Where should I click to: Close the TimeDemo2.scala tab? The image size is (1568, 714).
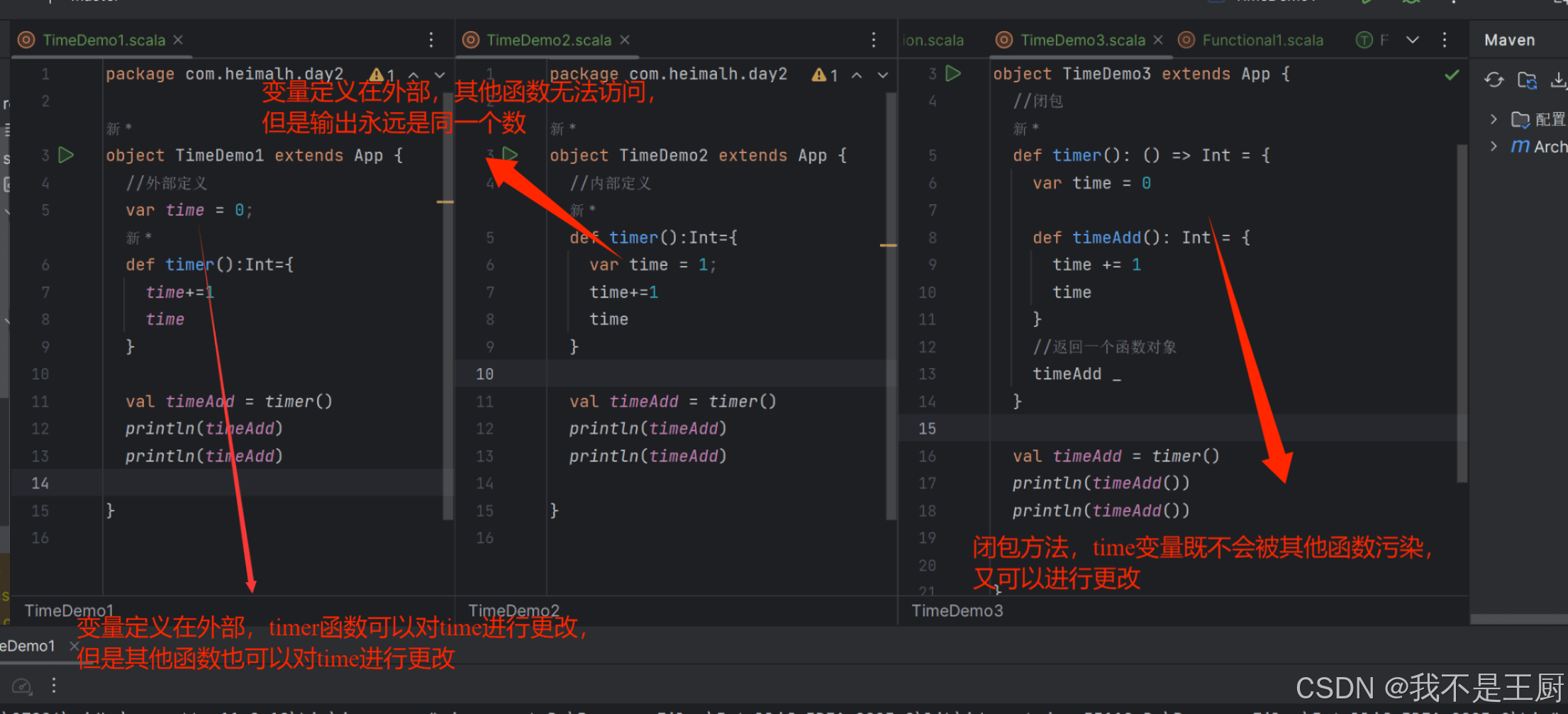(x=625, y=40)
